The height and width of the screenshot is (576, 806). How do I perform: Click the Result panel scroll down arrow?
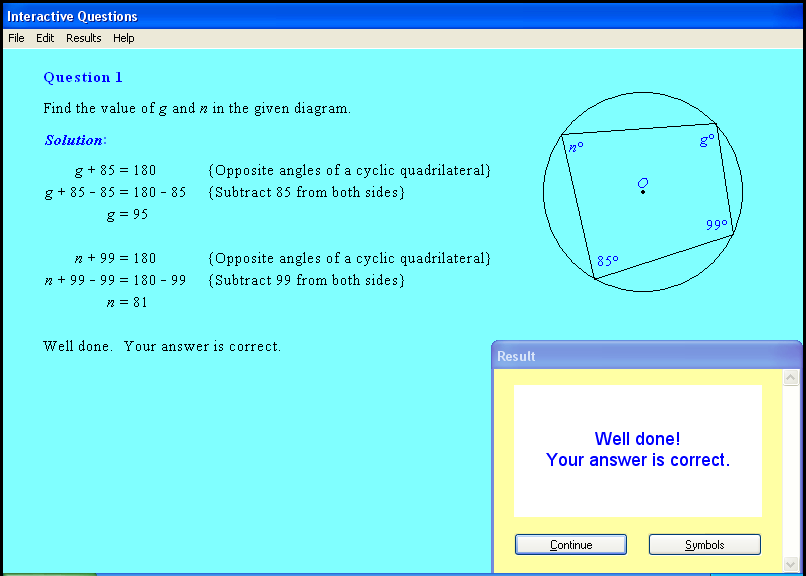click(x=791, y=564)
